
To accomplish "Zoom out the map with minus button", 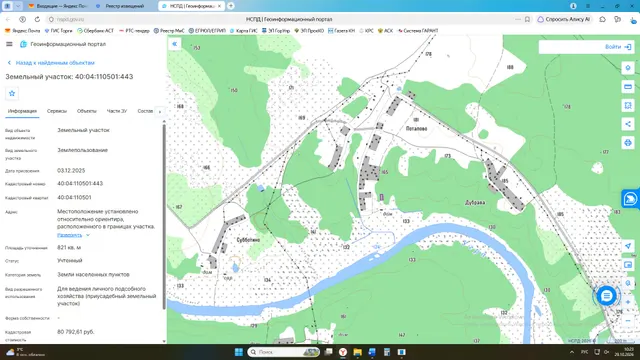I will tap(628, 321).
